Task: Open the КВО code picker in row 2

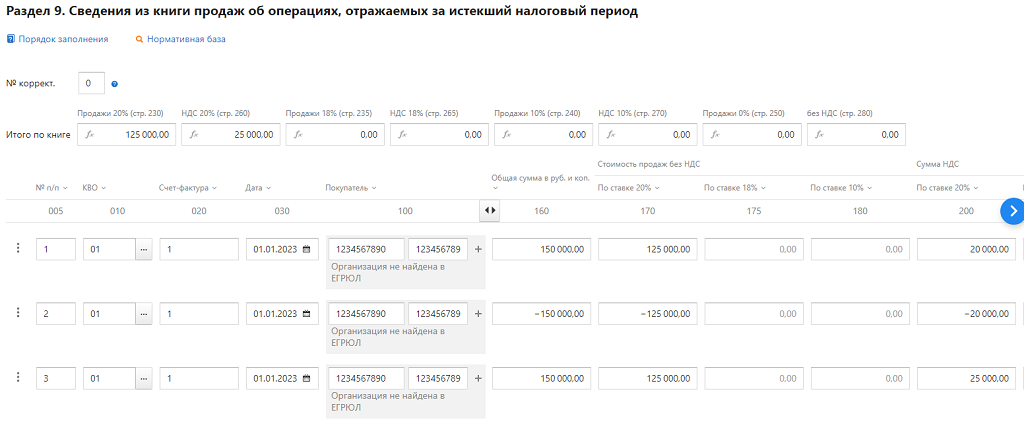Action: (x=143, y=314)
